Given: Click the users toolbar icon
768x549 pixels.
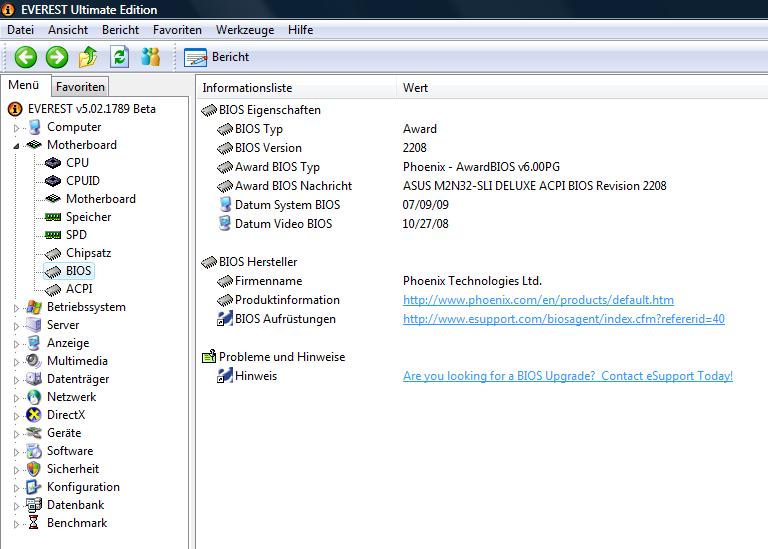Looking at the screenshot, I should coord(150,57).
